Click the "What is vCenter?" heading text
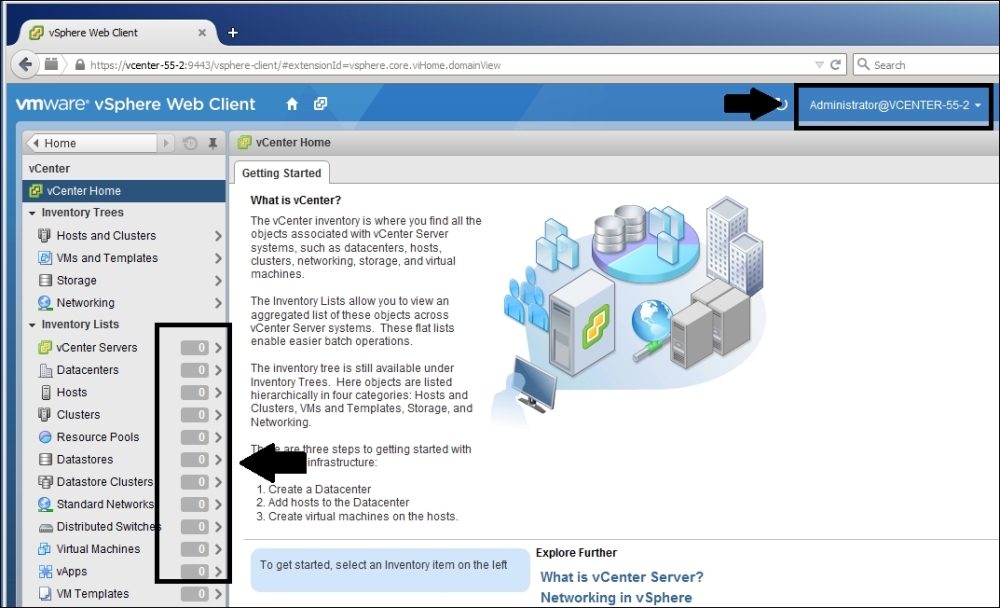The width and height of the screenshot is (1000, 608). coord(296,200)
